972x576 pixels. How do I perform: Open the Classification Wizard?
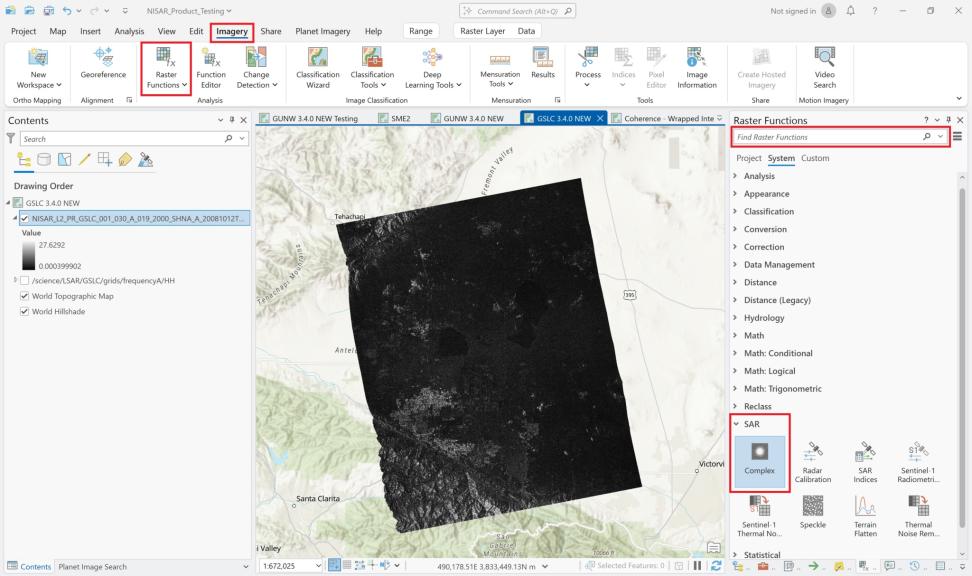[x=317, y=68]
